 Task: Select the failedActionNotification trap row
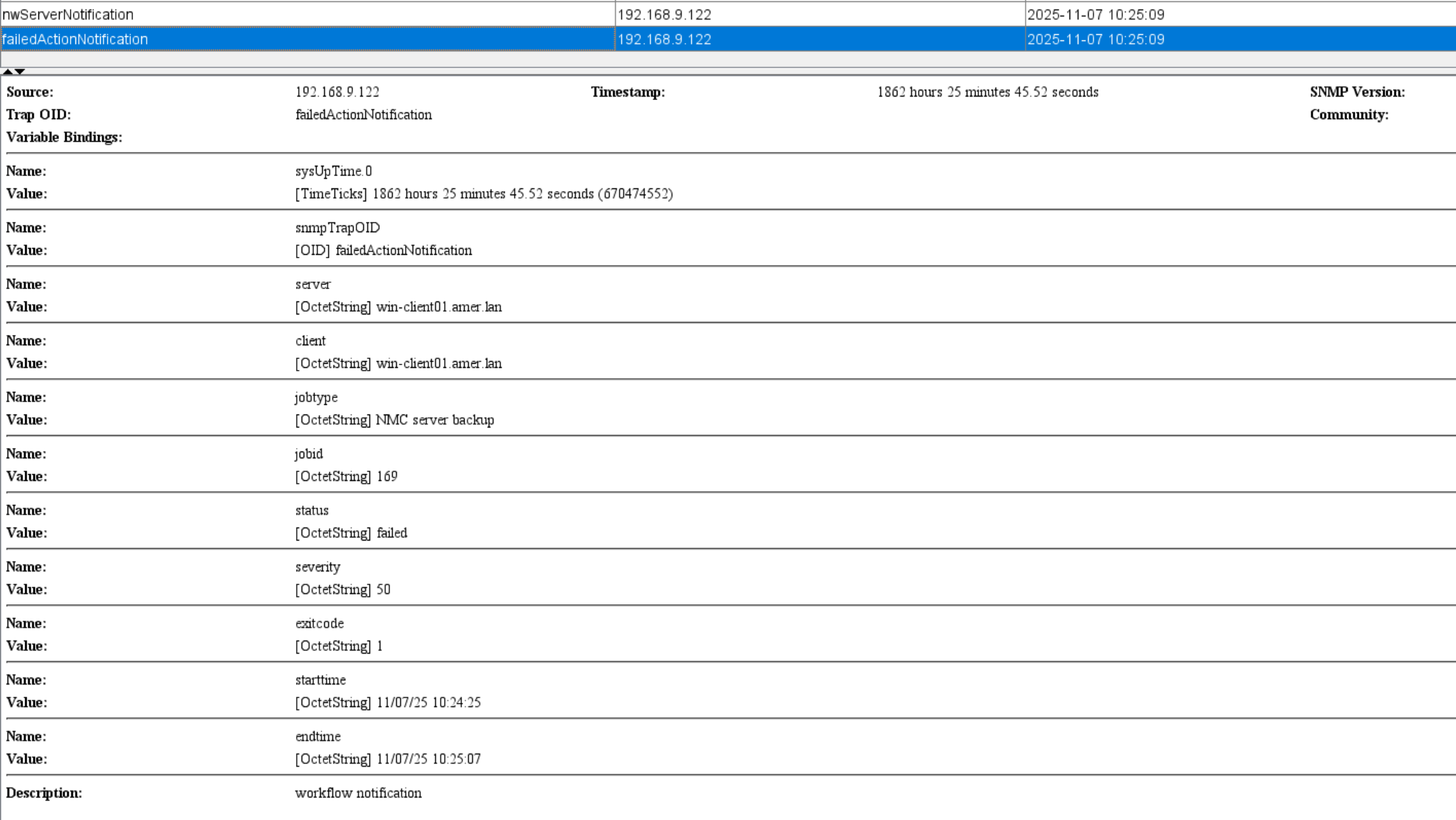coord(75,39)
